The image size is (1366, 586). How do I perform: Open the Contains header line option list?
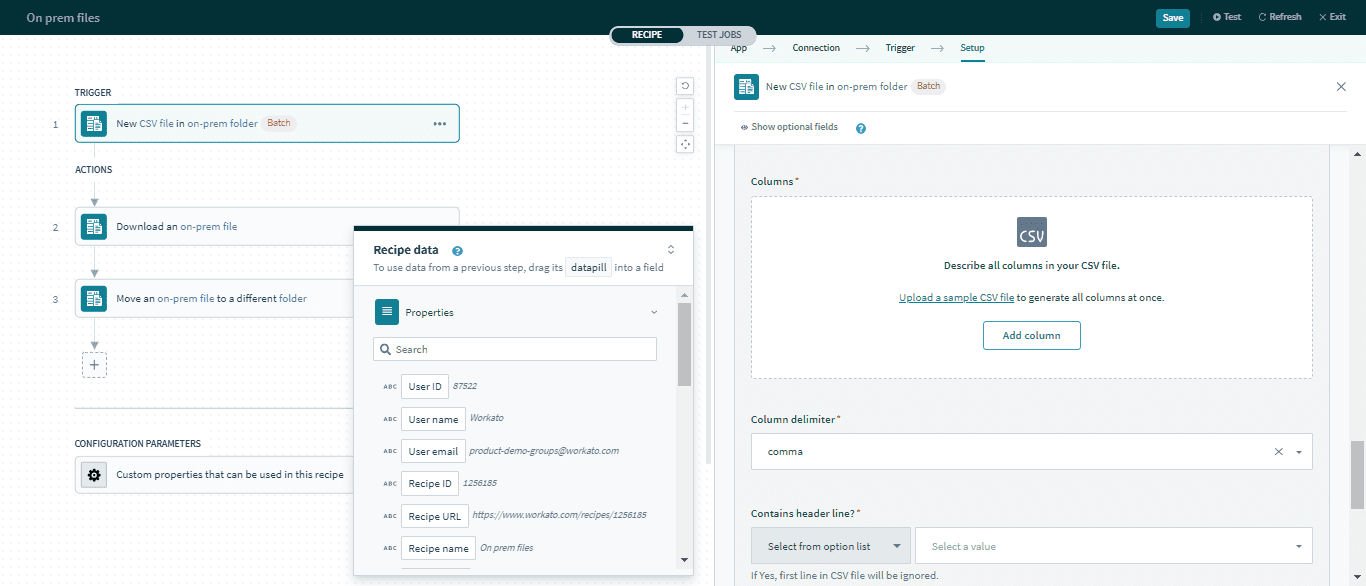(x=830, y=545)
